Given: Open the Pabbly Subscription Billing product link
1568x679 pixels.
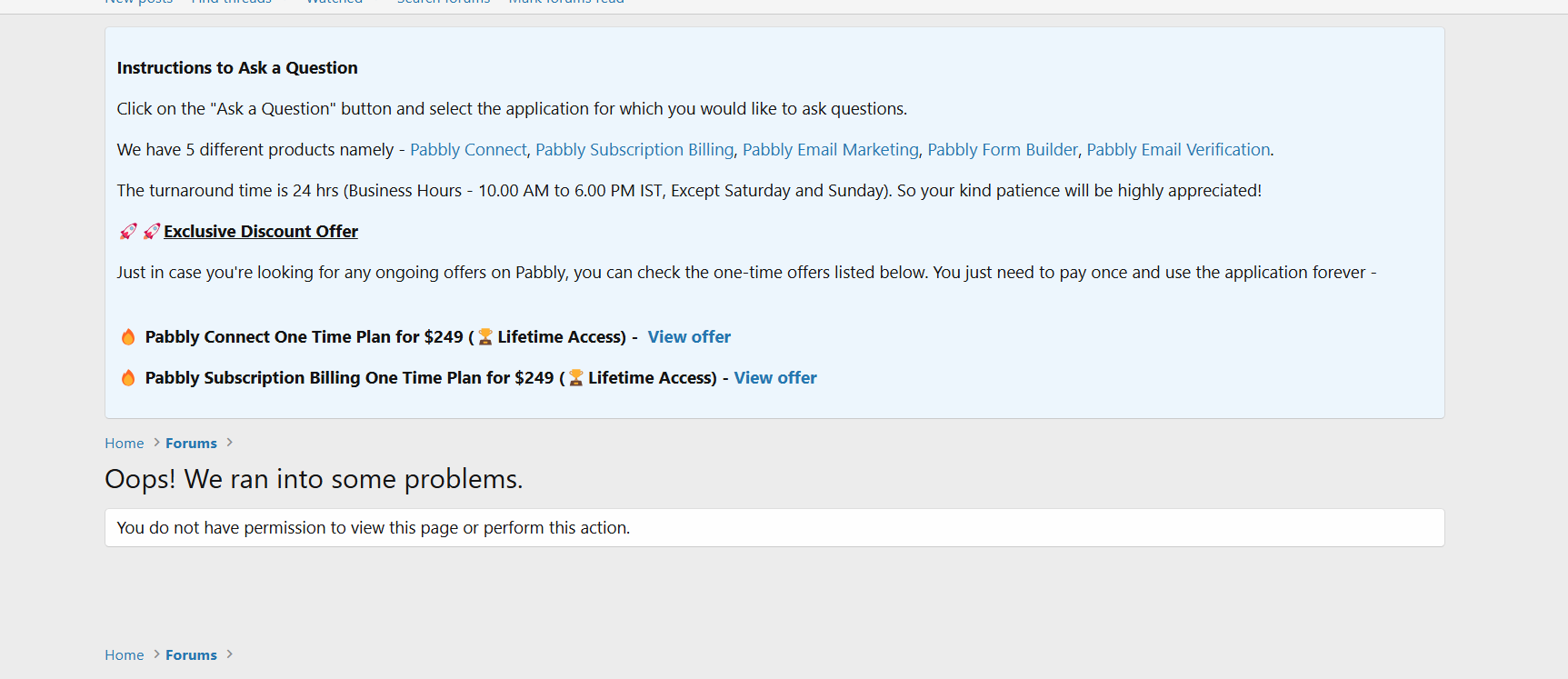Looking at the screenshot, I should tap(634, 150).
